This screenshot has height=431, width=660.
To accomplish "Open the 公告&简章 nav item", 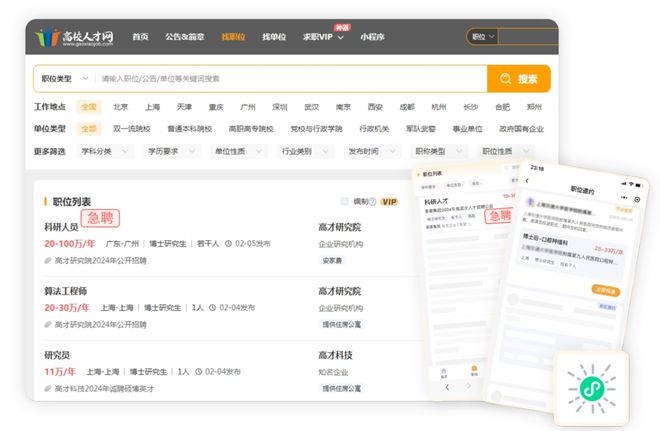I will tap(185, 37).
